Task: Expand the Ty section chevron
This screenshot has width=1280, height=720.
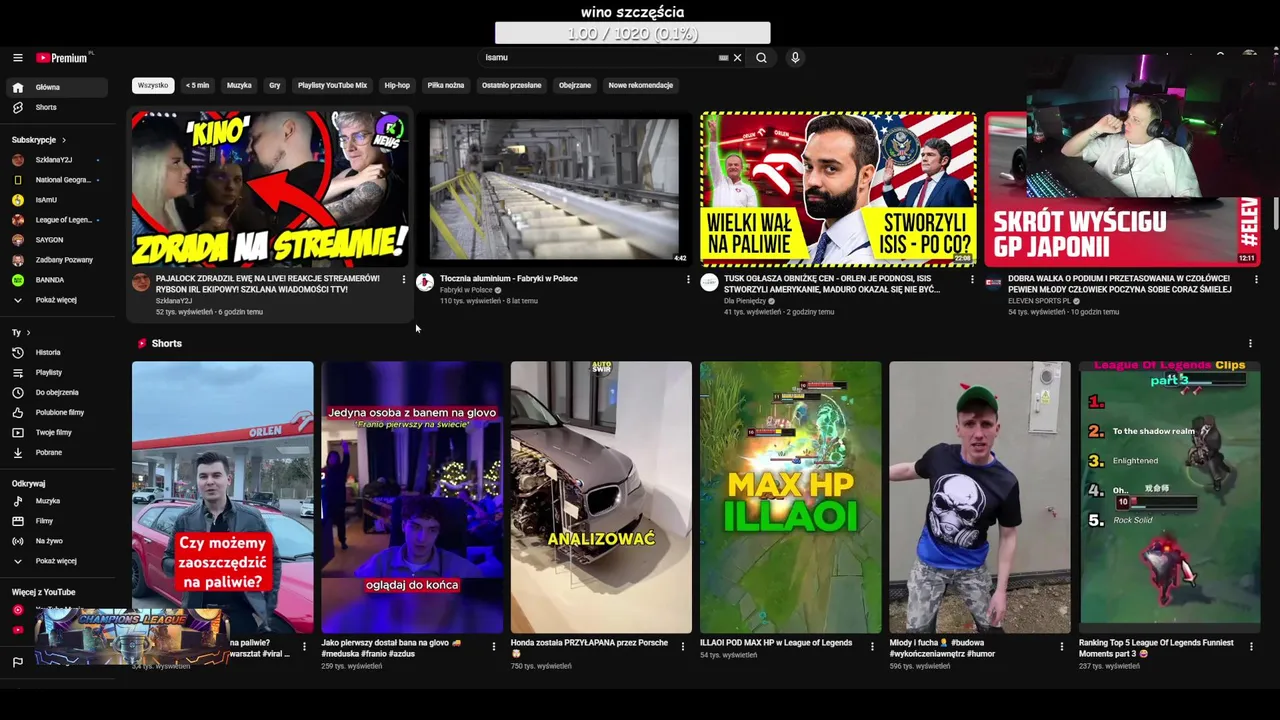Action: click(x=28, y=332)
